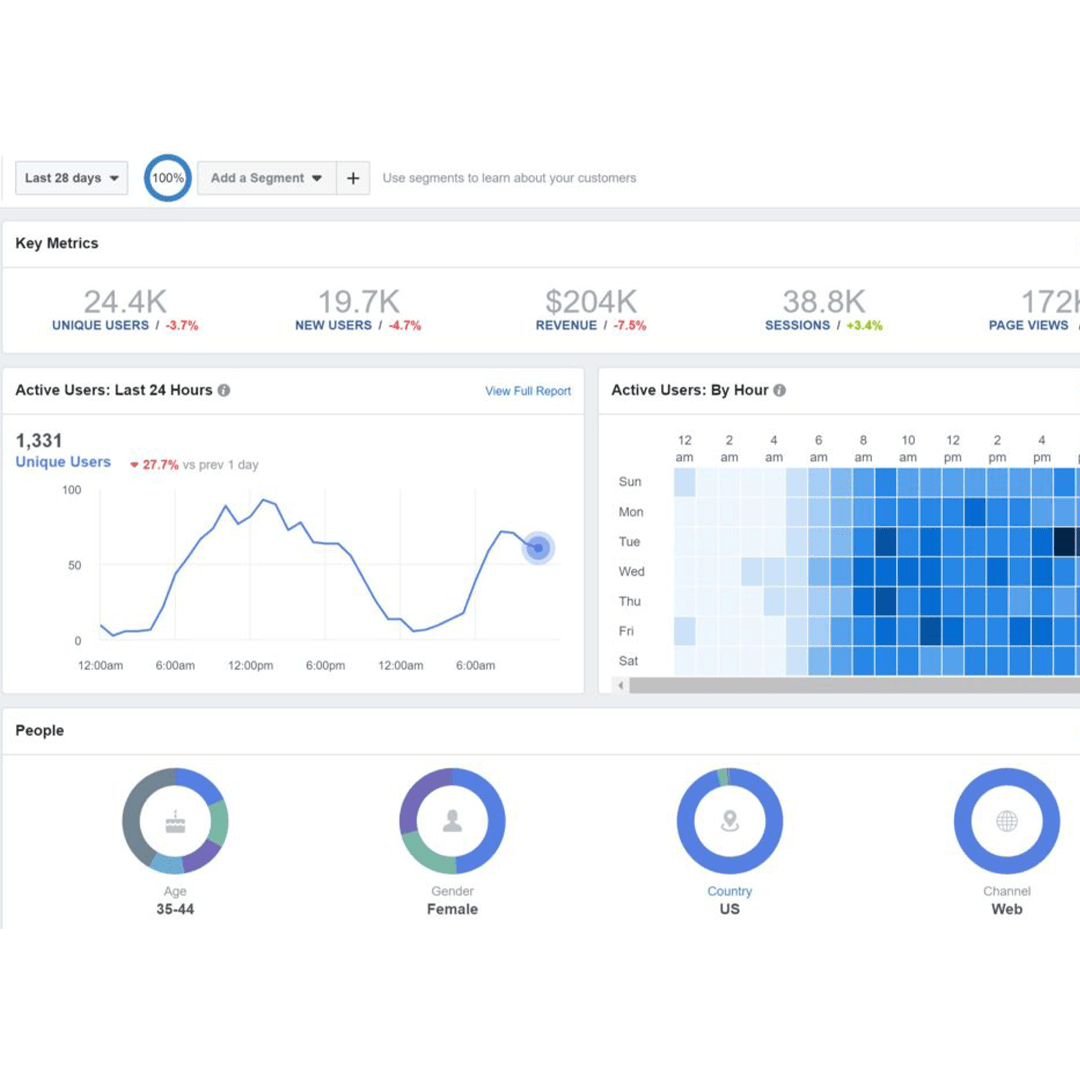1080x1080 pixels.
Task: Click the REVENUE metric label
Action: [x=566, y=325]
